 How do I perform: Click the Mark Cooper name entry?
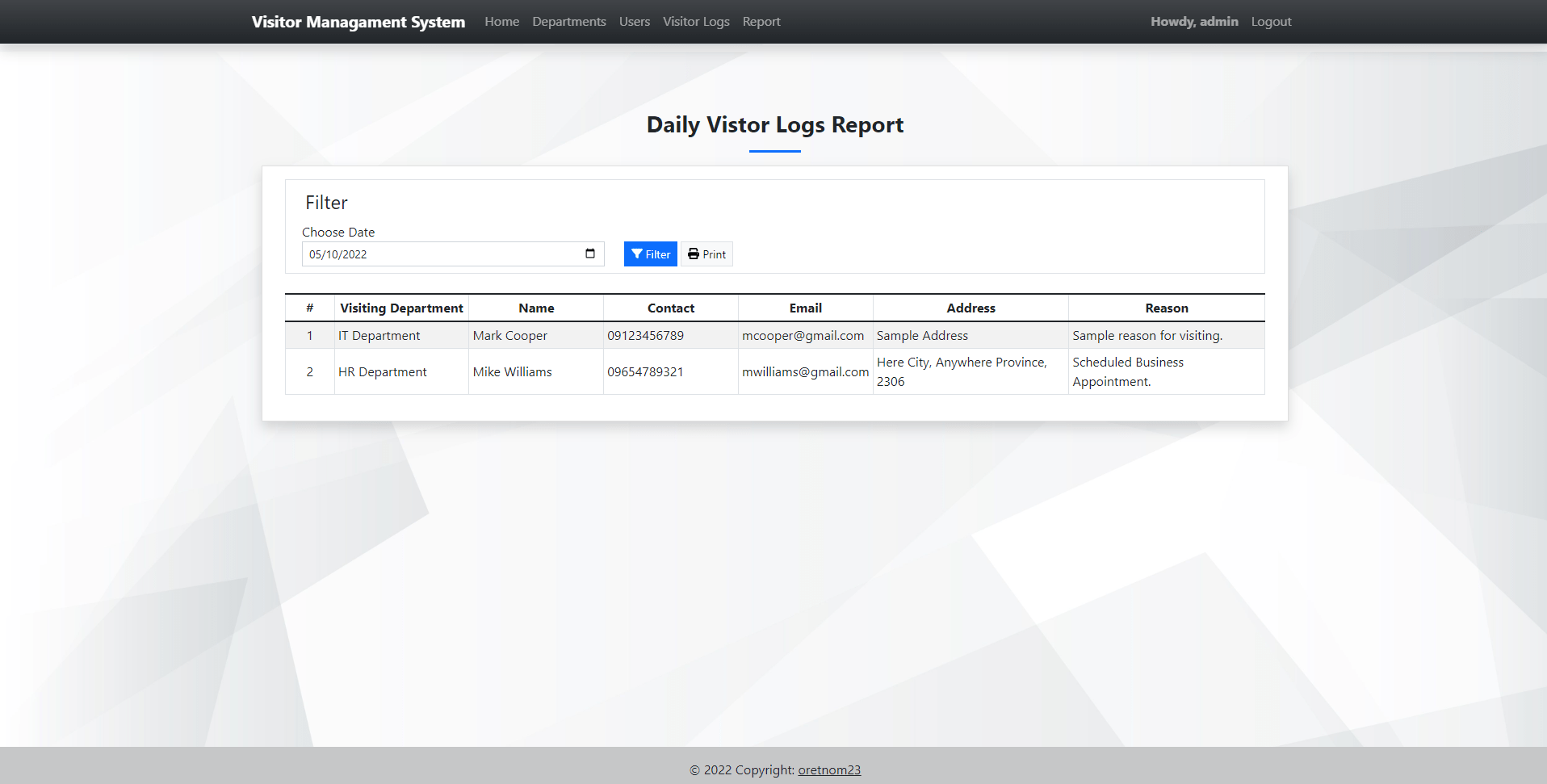tap(509, 335)
